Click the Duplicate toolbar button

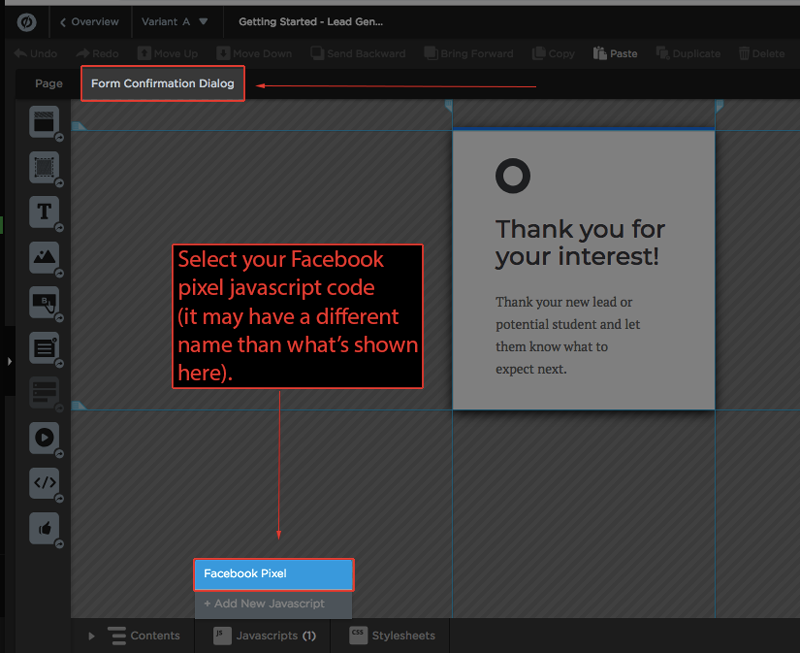tap(688, 54)
